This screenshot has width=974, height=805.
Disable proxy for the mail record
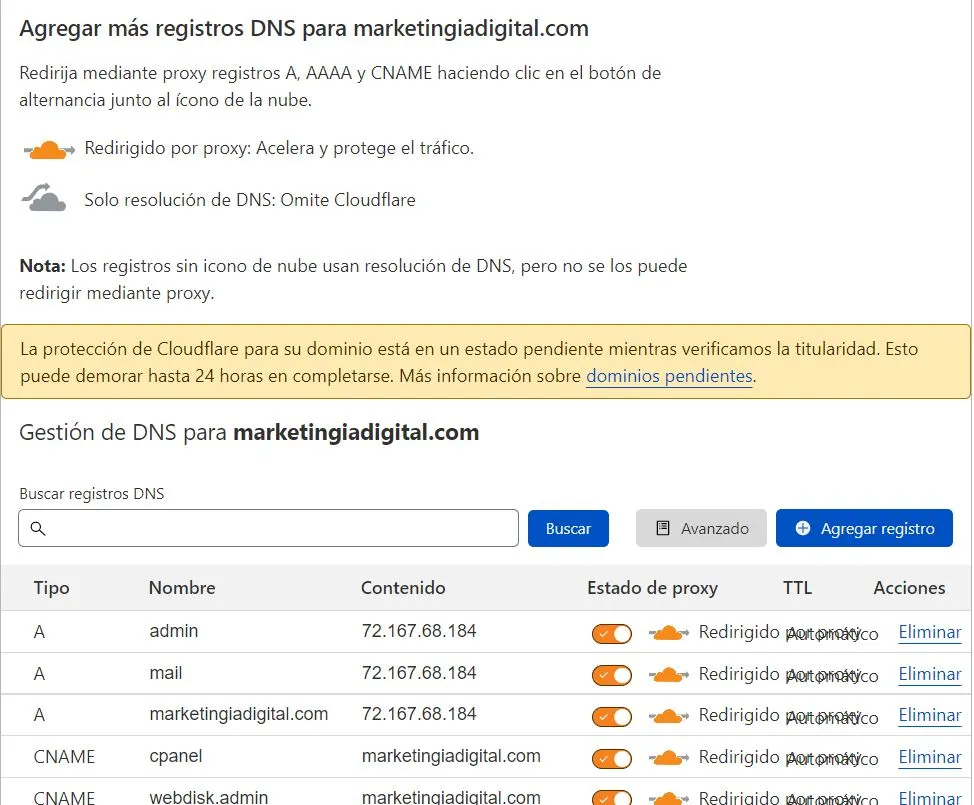[x=612, y=675]
